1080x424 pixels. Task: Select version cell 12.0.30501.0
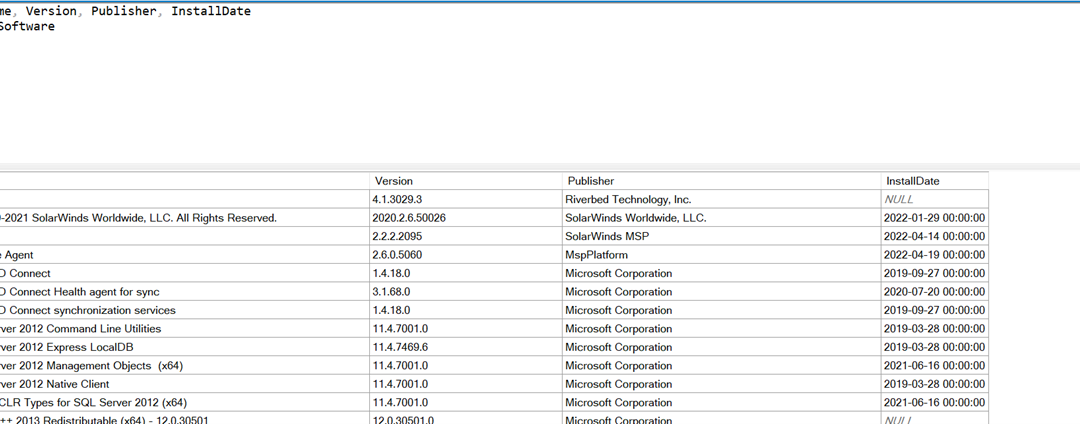466,418
